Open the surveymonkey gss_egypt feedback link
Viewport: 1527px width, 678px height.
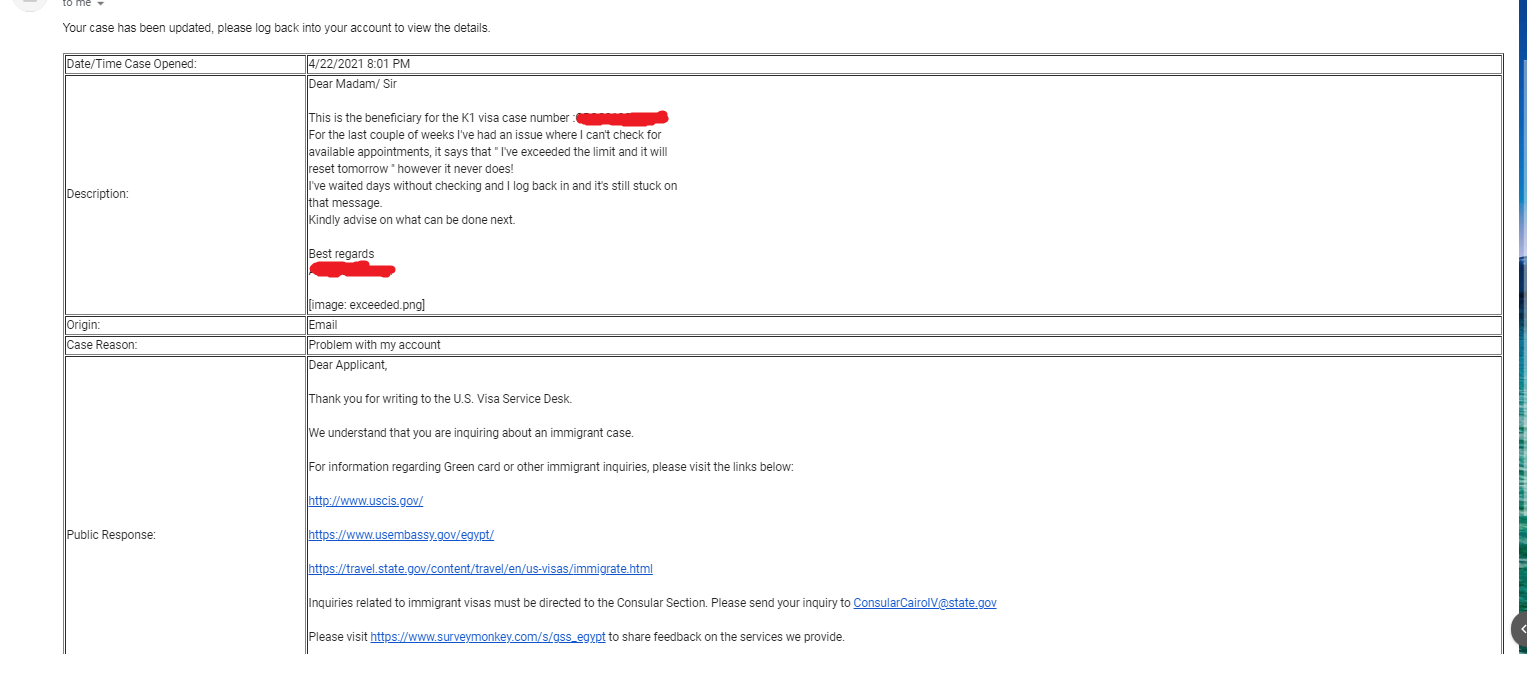[488, 637]
